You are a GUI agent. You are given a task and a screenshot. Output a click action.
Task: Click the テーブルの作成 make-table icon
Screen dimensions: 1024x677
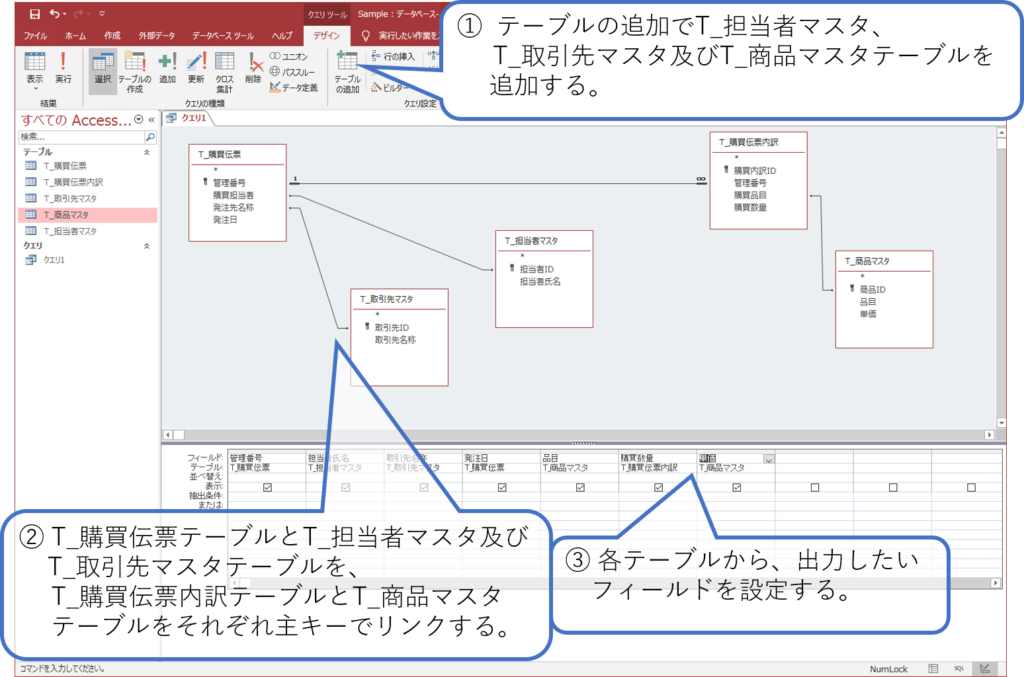click(135, 72)
